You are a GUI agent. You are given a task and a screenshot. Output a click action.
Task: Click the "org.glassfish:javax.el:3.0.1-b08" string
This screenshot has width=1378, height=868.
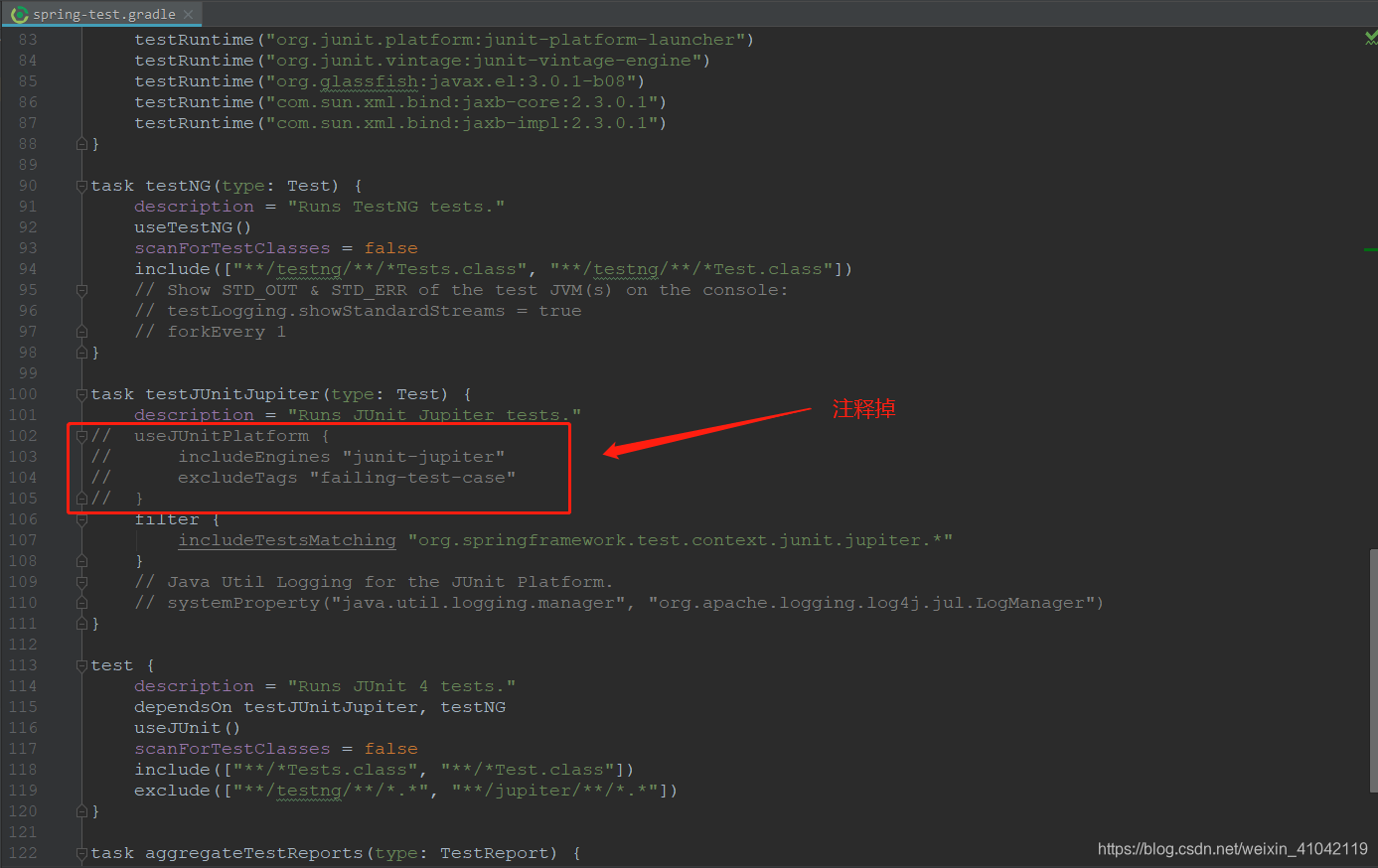[x=451, y=81]
